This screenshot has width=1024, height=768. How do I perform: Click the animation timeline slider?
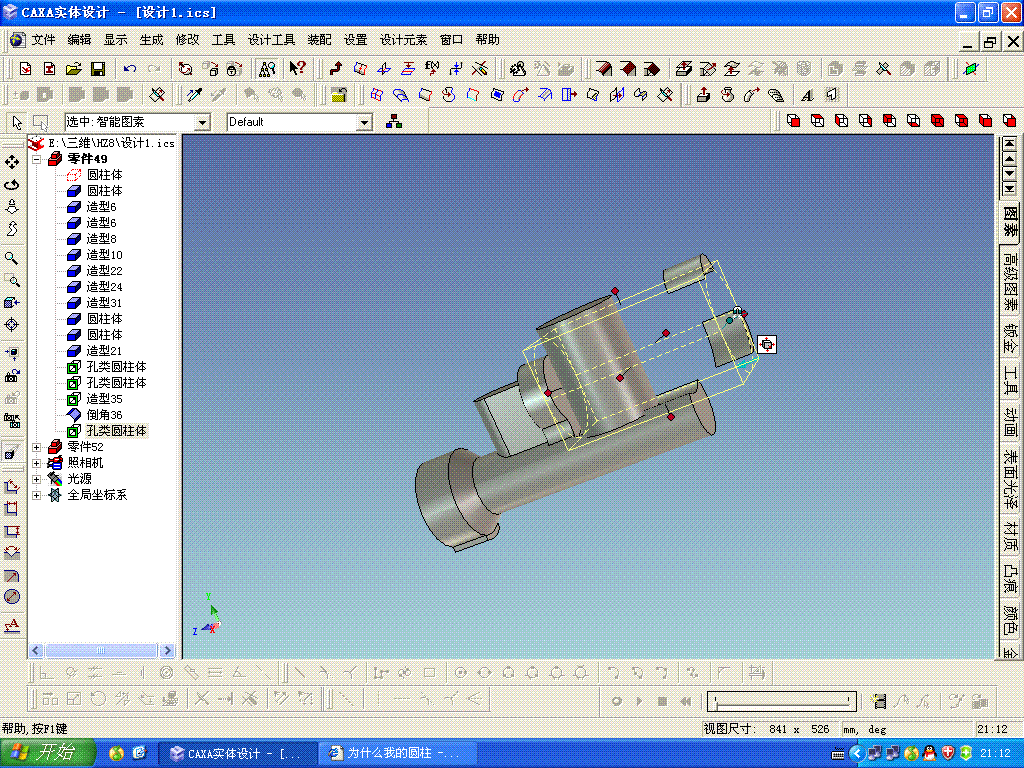pyautogui.click(x=781, y=701)
